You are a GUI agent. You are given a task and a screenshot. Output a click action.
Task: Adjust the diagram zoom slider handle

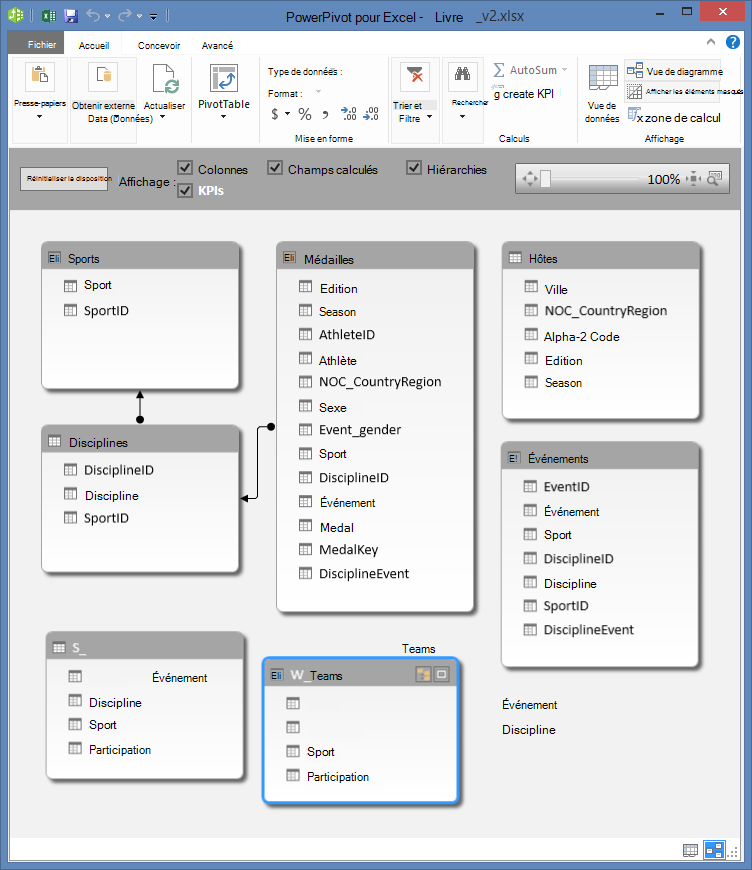pyautogui.click(x=546, y=179)
